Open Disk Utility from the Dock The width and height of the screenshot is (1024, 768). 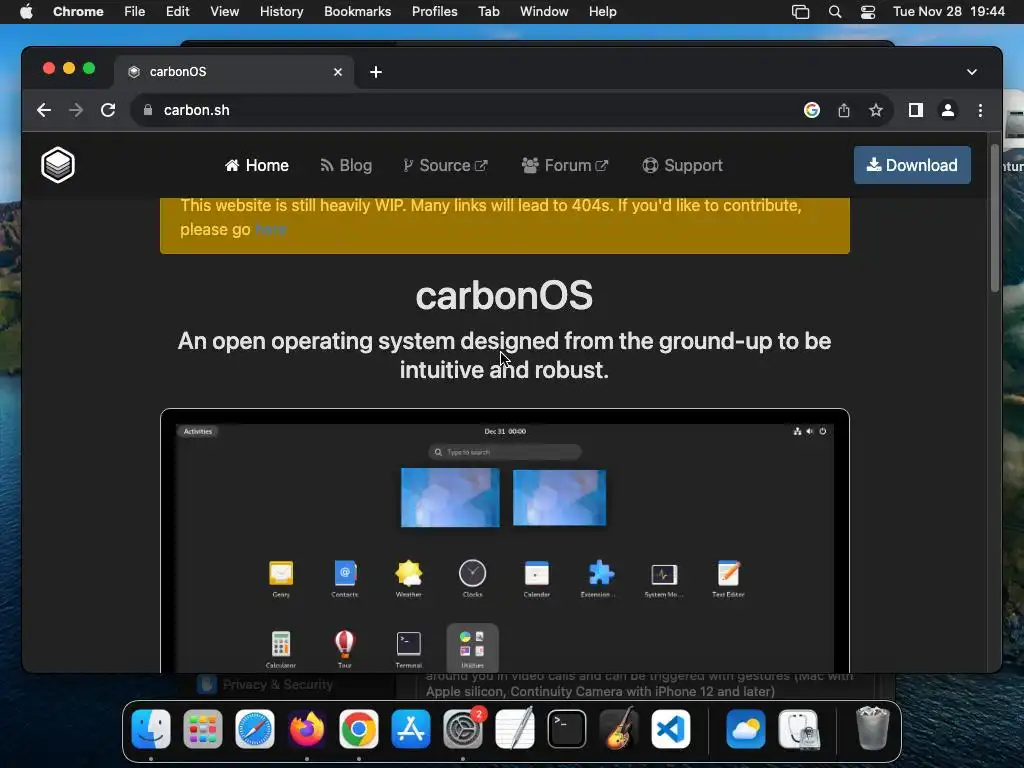798,729
